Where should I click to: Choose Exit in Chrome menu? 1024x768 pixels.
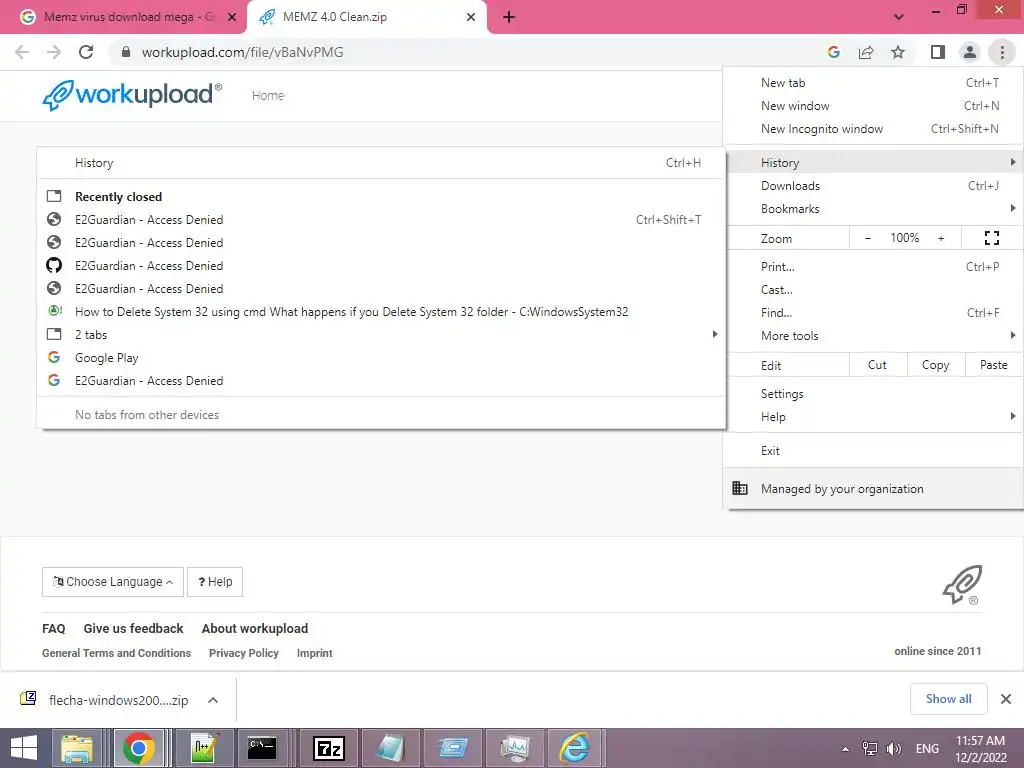click(874, 451)
